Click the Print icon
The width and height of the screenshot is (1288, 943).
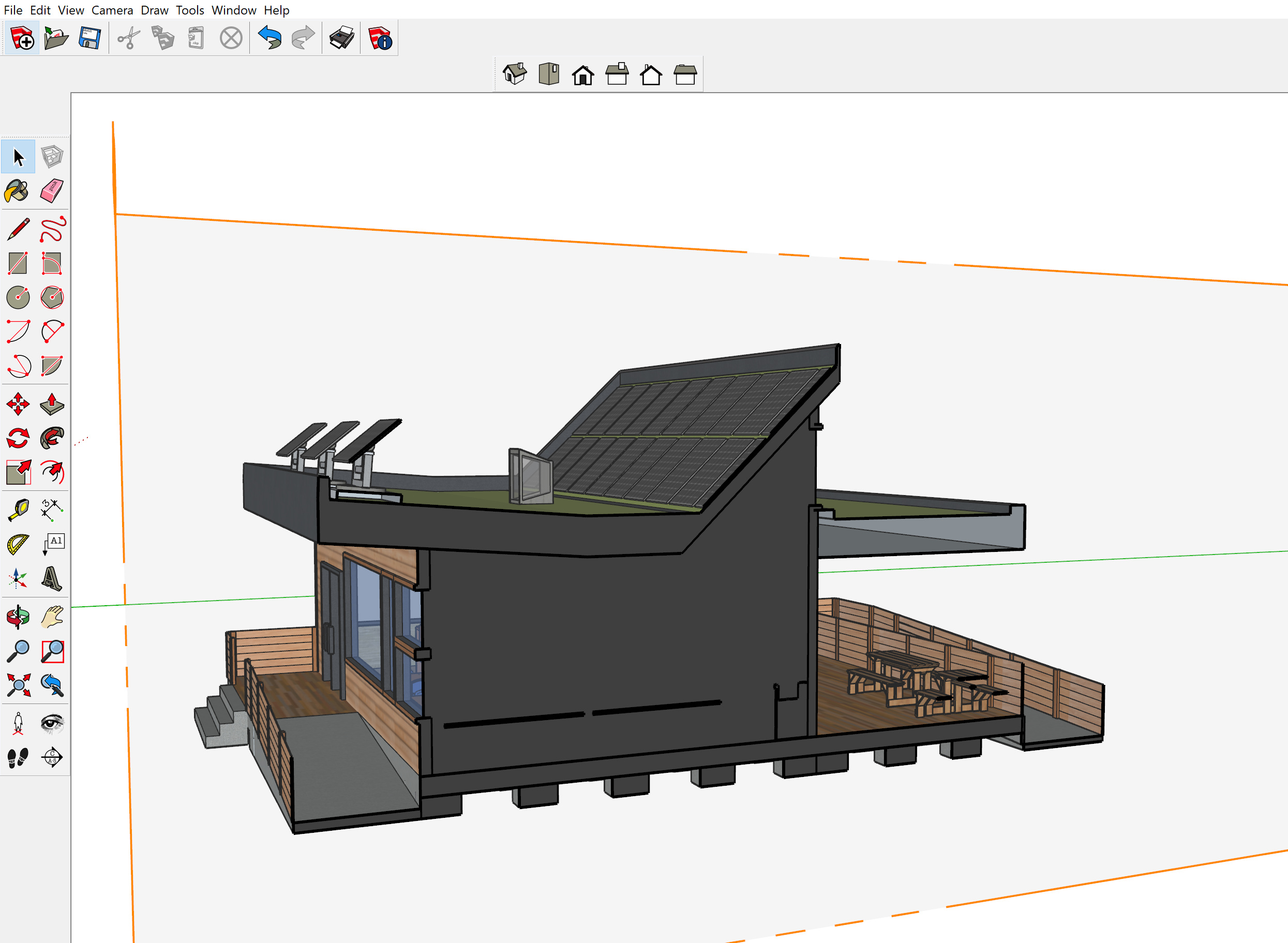(341, 38)
